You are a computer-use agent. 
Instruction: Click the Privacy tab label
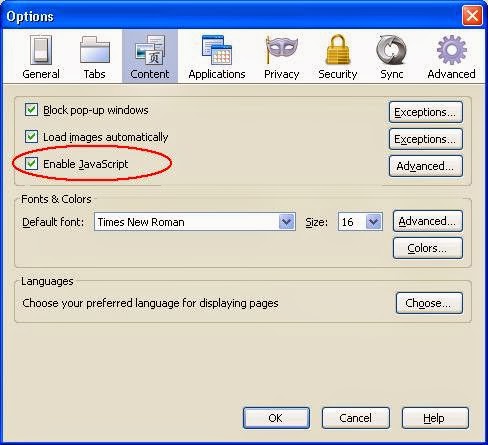pyautogui.click(x=282, y=74)
